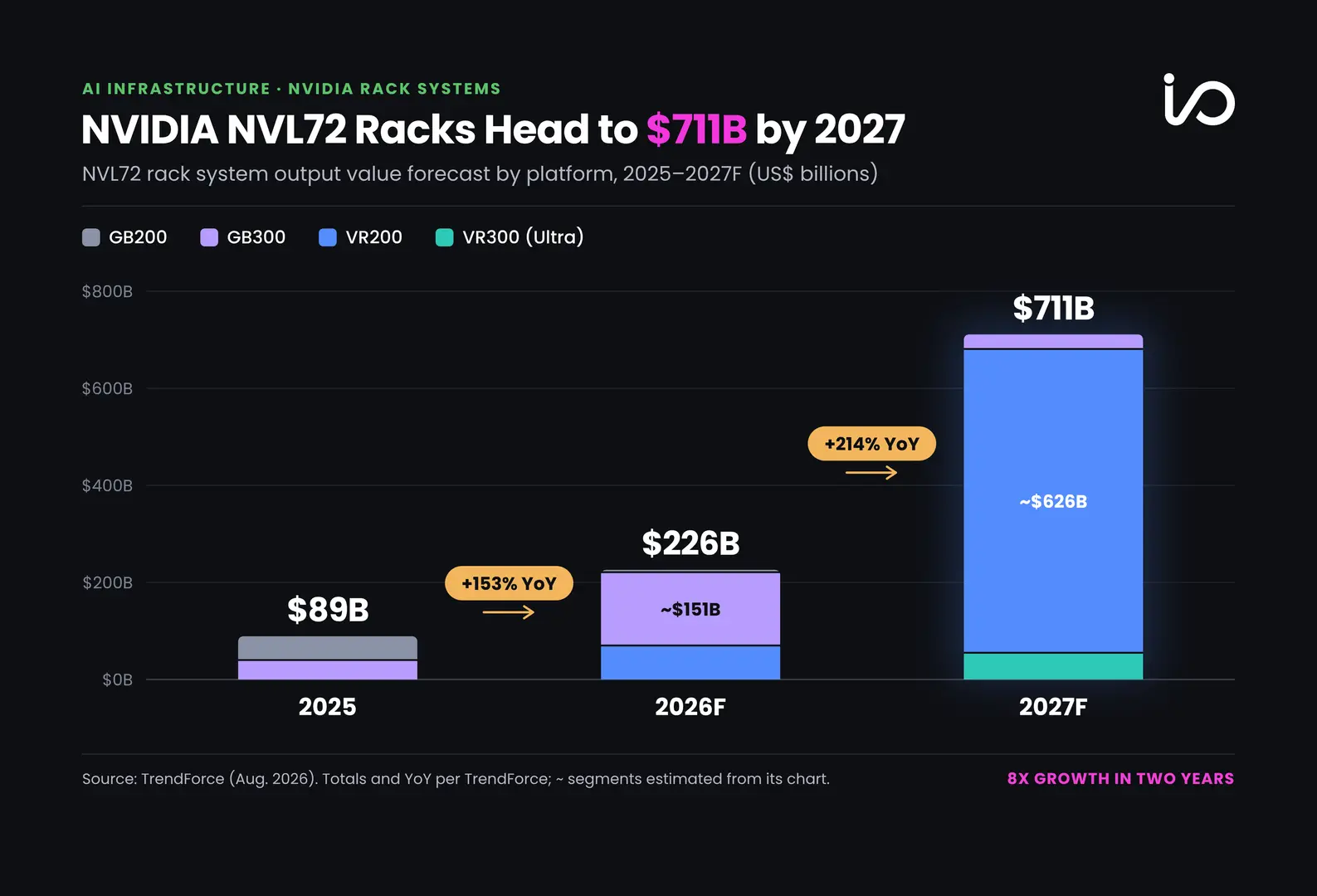Click the $711B label above 2027F bar
Viewport: 1317px width, 896px height.
[1053, 309]
